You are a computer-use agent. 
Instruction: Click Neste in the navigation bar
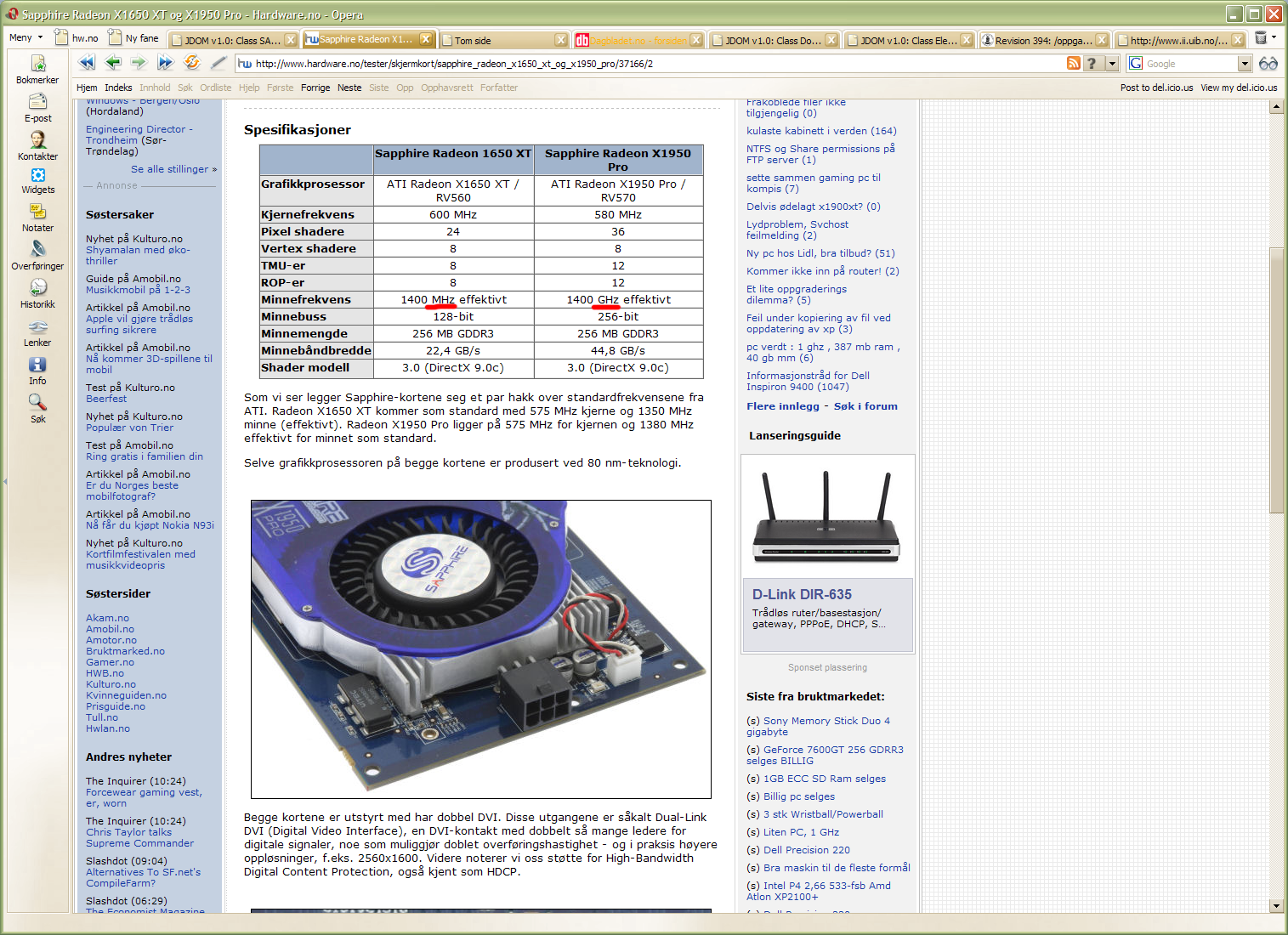(x=349, y=88)
